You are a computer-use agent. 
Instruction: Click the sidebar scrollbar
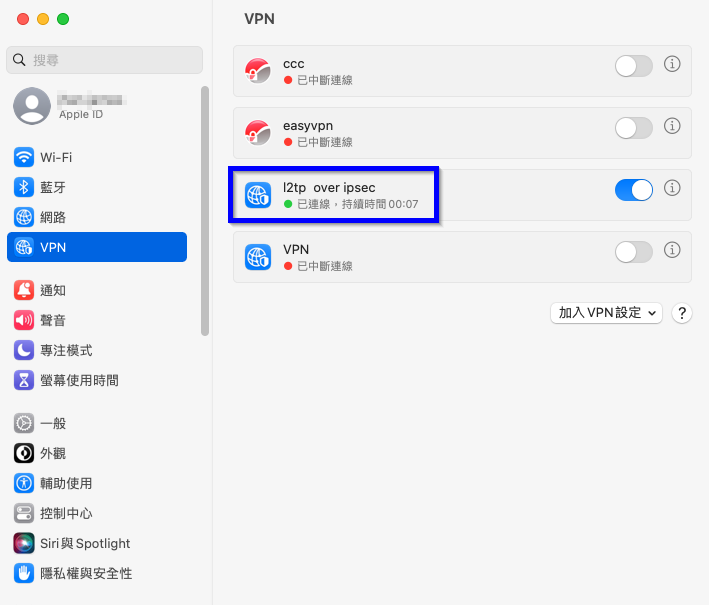point(205,211)
